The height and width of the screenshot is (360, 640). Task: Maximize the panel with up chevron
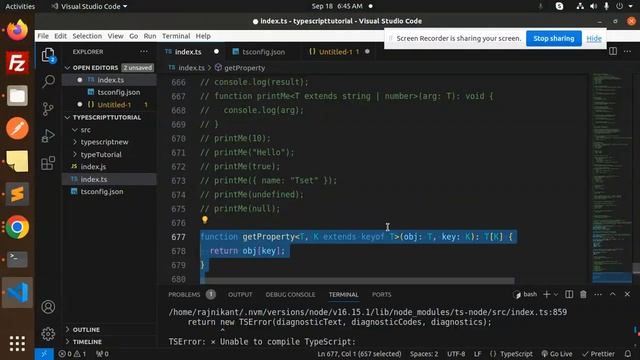(613, 294)
